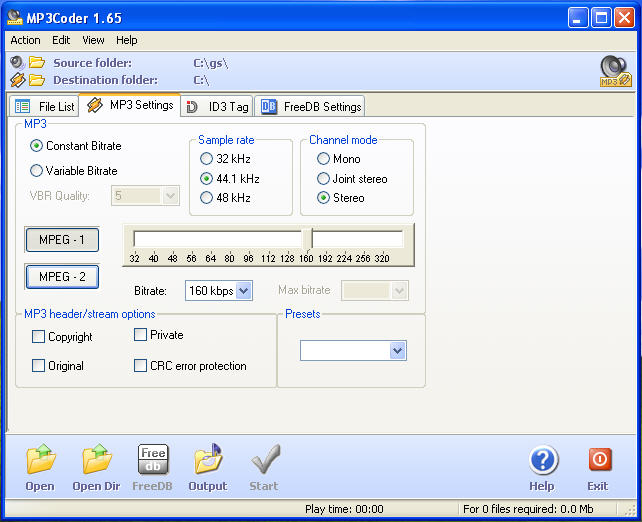
Task: Open the Presets dropdown list
Action: (x=398, y=350)
